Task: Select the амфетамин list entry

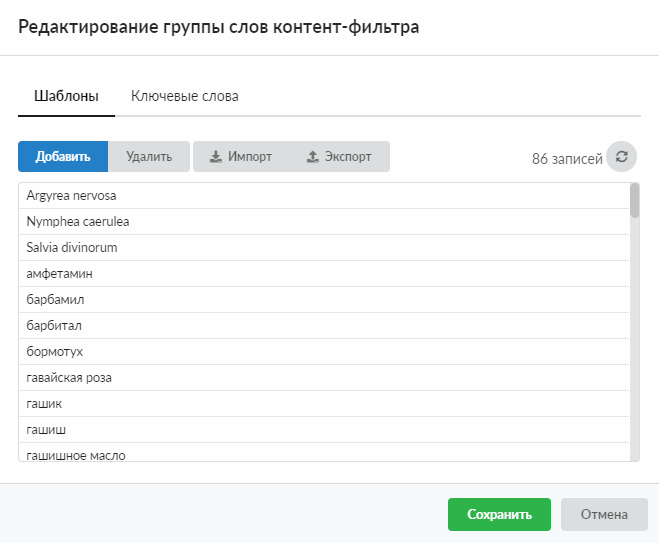Action: pos(60,274)
